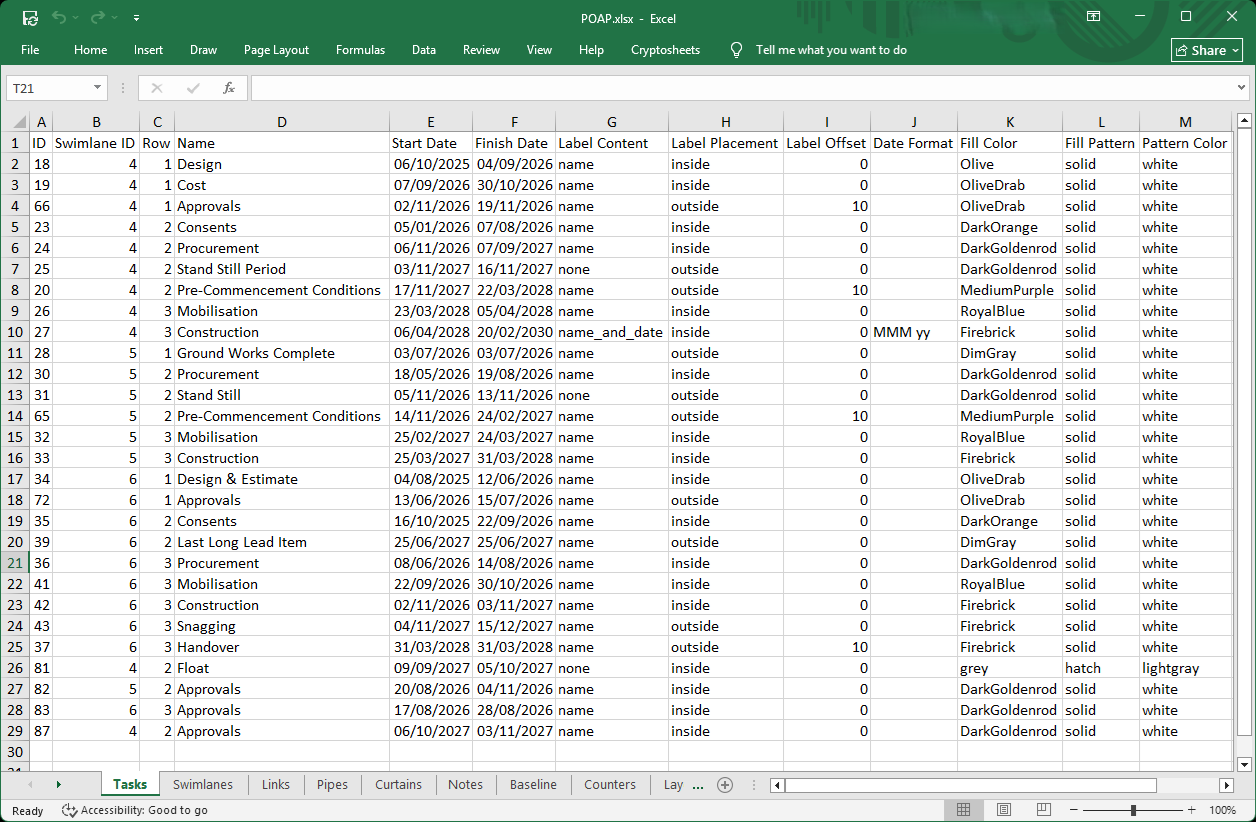This screenshot has height=822, width=1256.
Task: Select the Review ribbon tab
Action: click(x=481, y=50)
